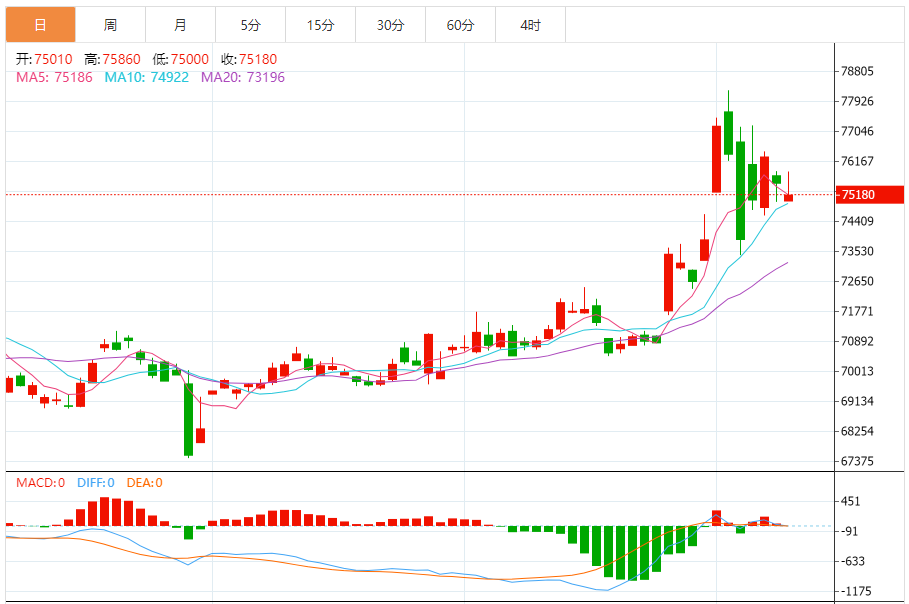Click the 开:75010 open price value

point(44,59)
